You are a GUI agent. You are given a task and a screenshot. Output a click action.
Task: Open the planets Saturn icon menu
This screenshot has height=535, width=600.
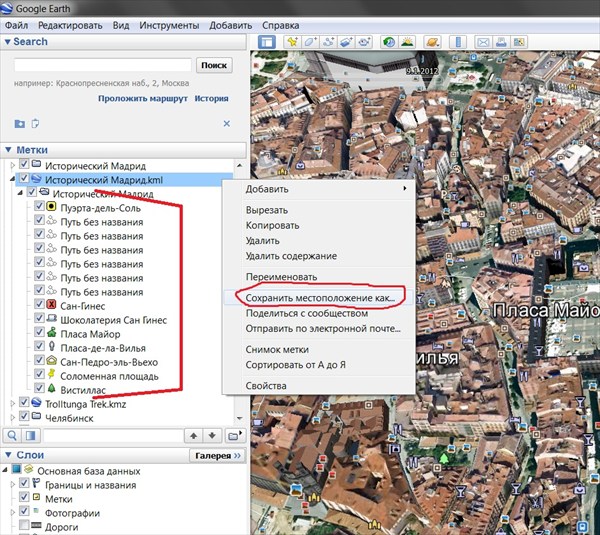click(433, 42)
